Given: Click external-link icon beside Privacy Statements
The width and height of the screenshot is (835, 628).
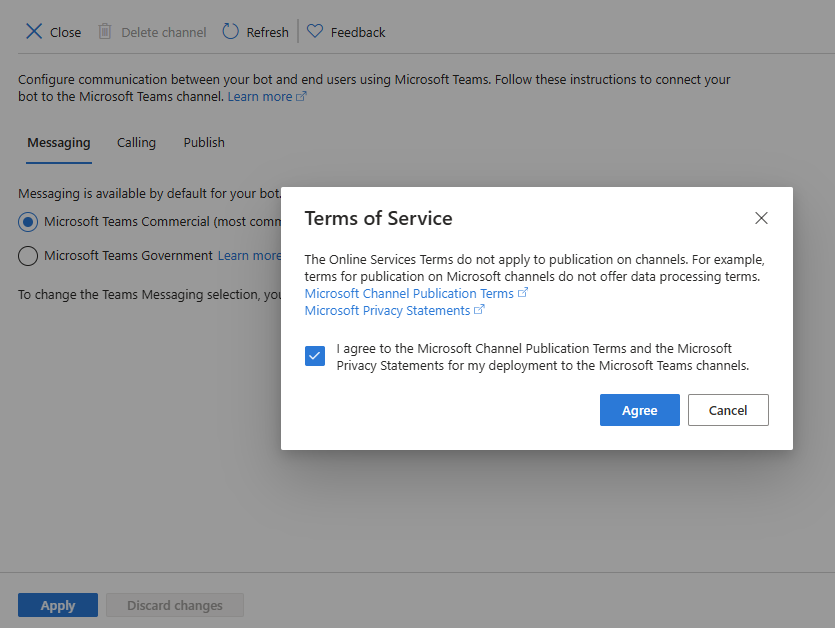Looking at the screenshot, I should coord(479,310).
